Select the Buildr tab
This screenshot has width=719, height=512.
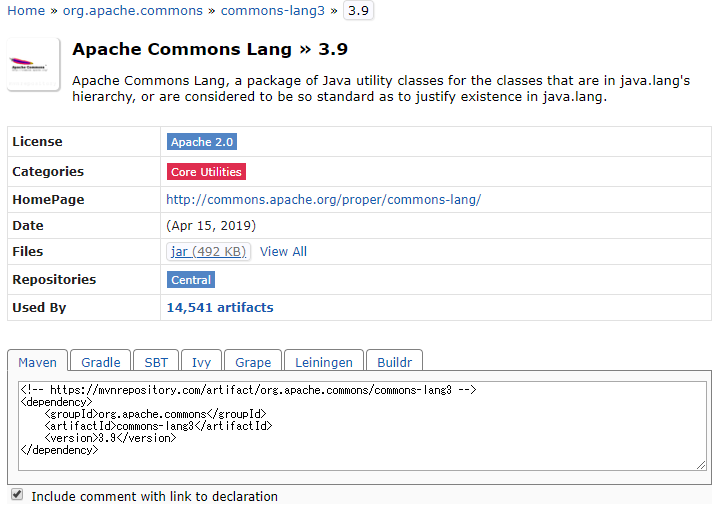pyautogui.click(x=395, y=362)
